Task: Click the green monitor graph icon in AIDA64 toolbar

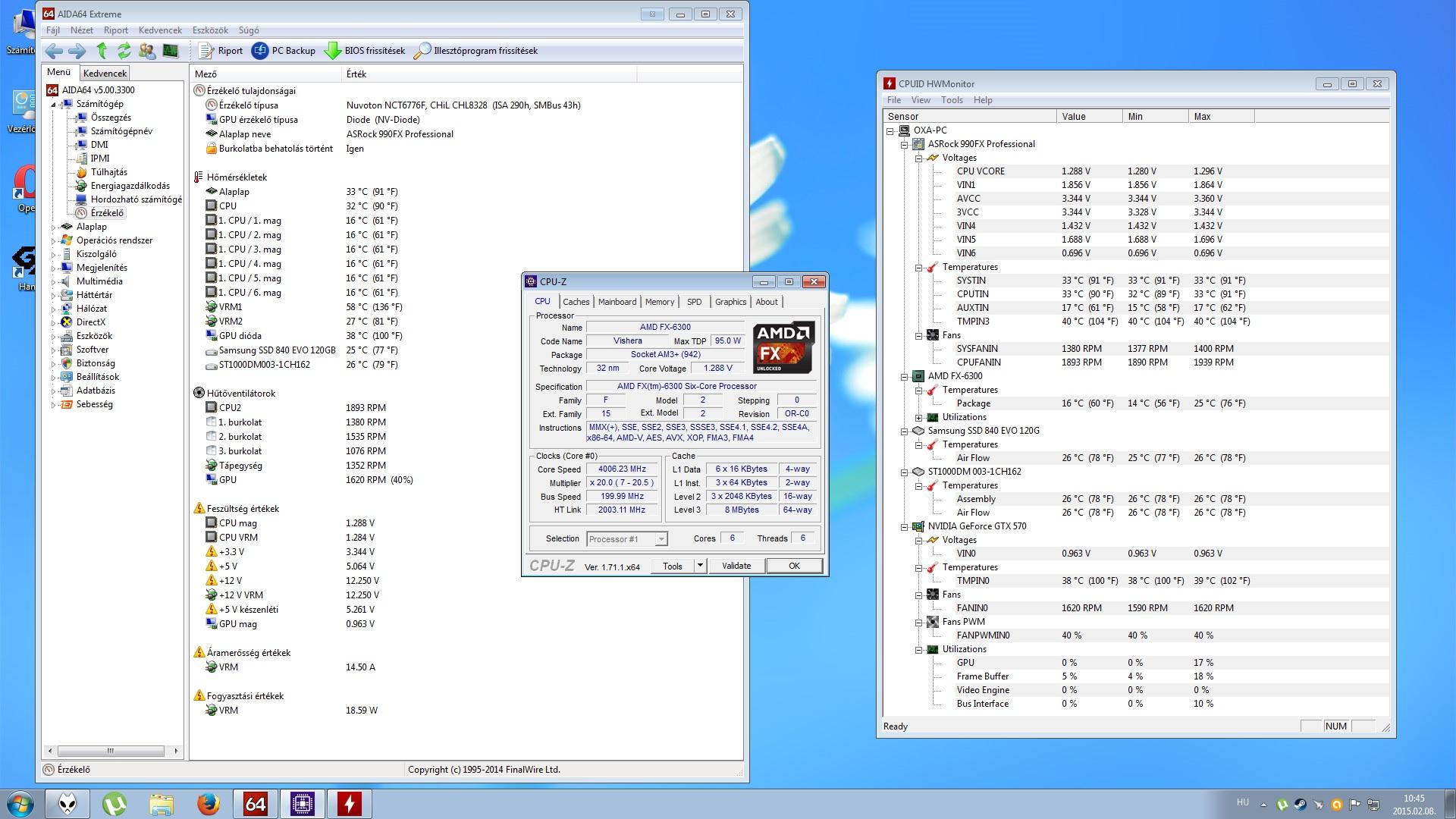Action: 171,51
